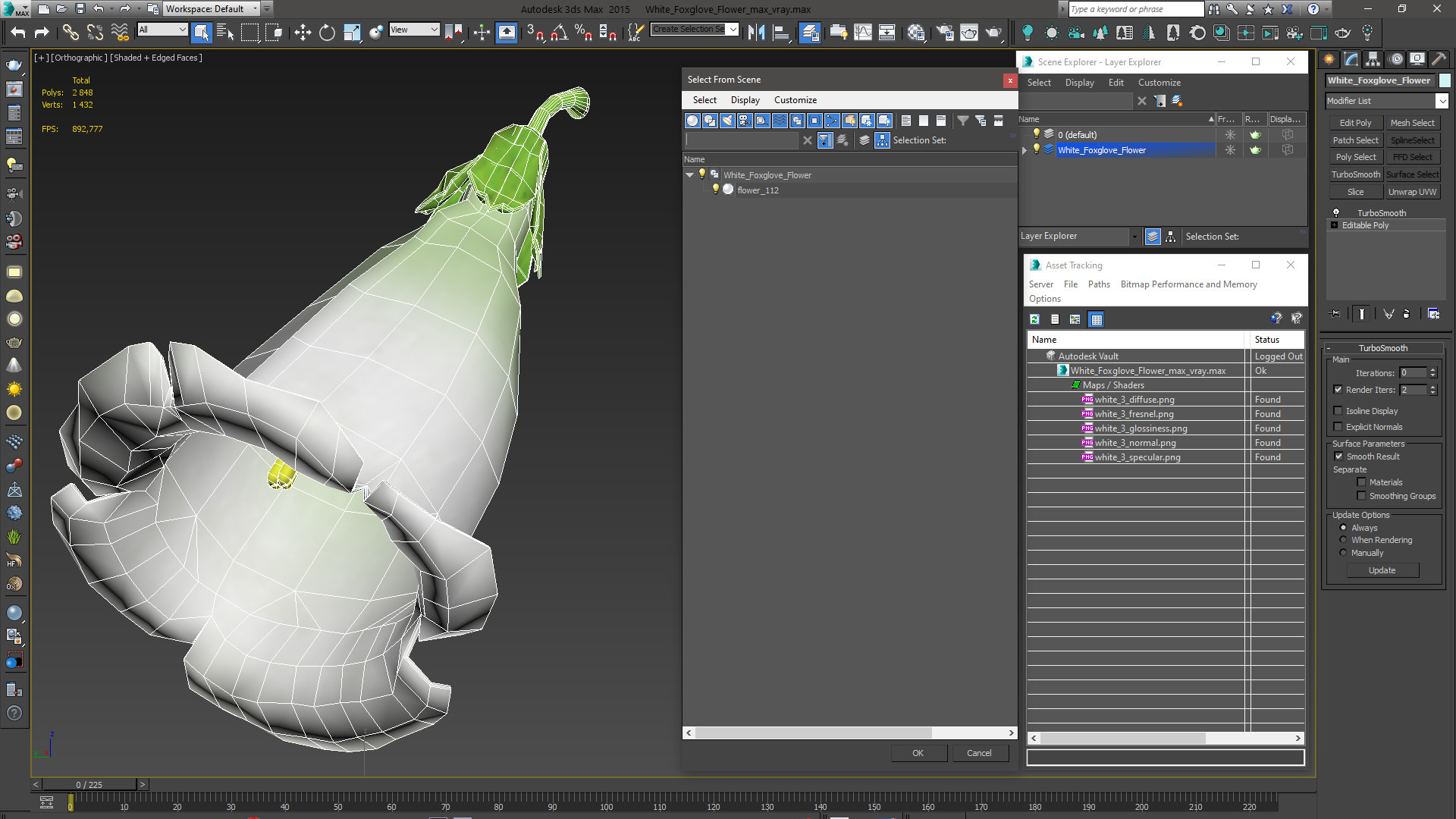This screenshot has height=819, width=1456.
Task: Select the Rotate tool in the toolbar
Action: pos(327,32)
